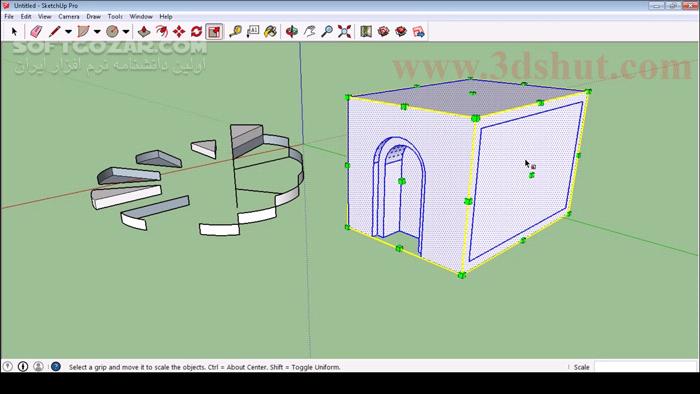Open the View menu
Screen dimensions: 700x394
coord(45,17)
